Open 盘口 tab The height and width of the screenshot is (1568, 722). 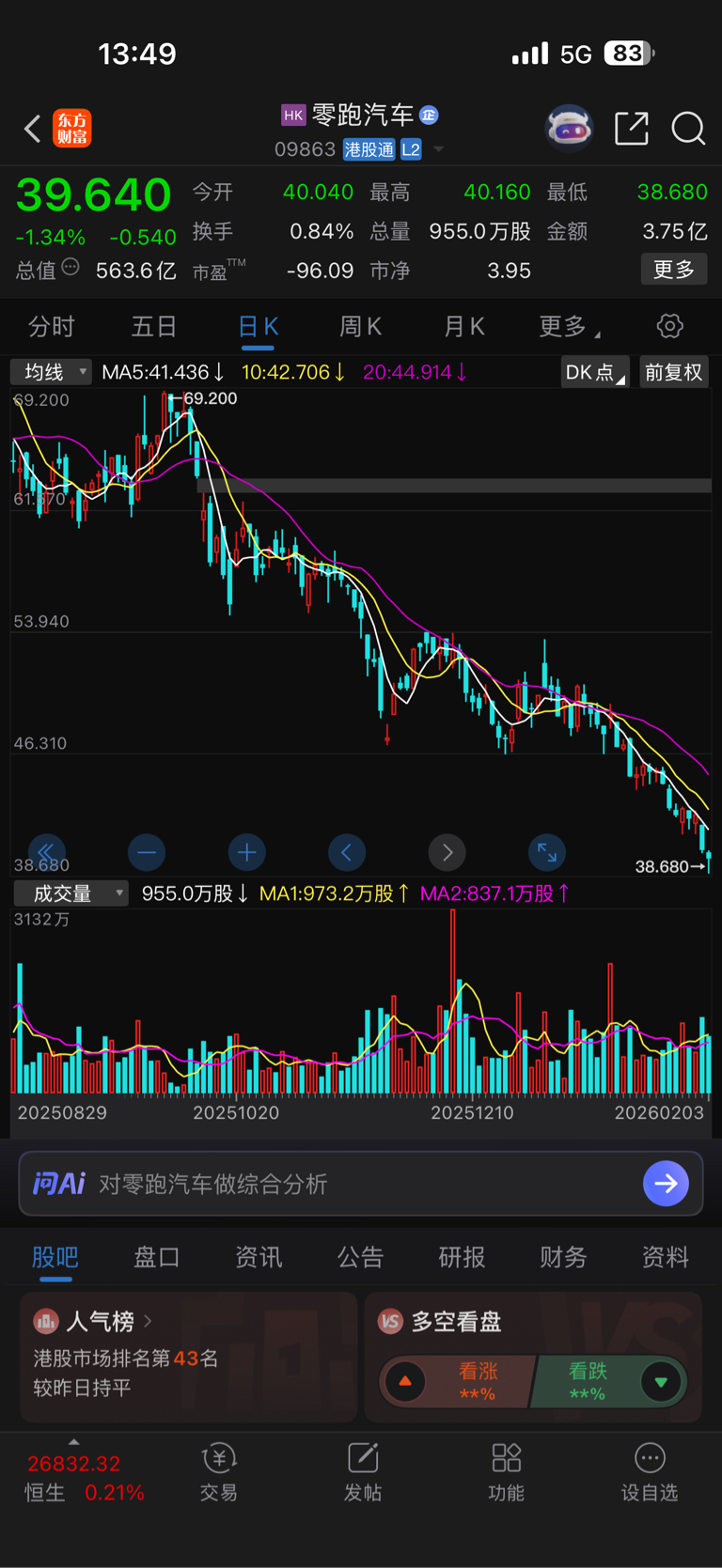point(157,1257)
